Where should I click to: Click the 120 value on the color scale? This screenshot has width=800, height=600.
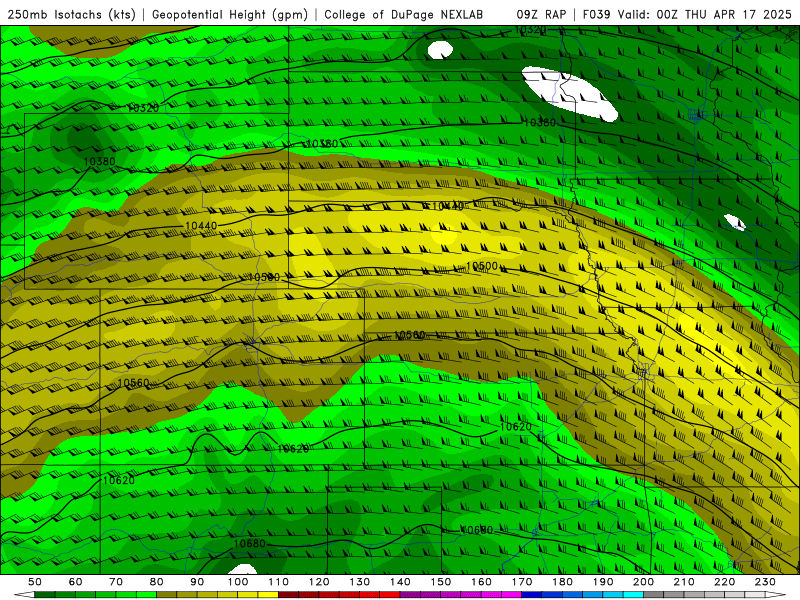pos(319,582)
